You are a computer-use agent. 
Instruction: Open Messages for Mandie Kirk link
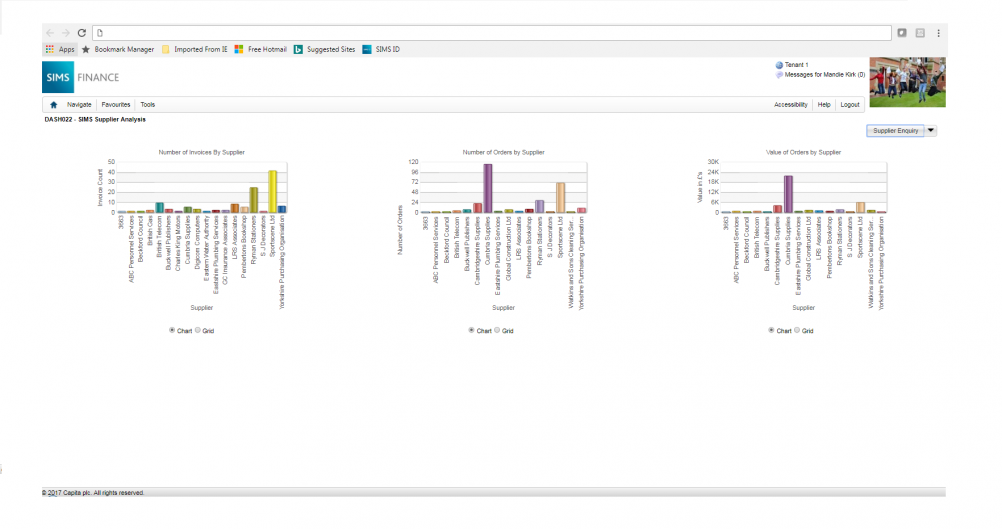[824, 75]
